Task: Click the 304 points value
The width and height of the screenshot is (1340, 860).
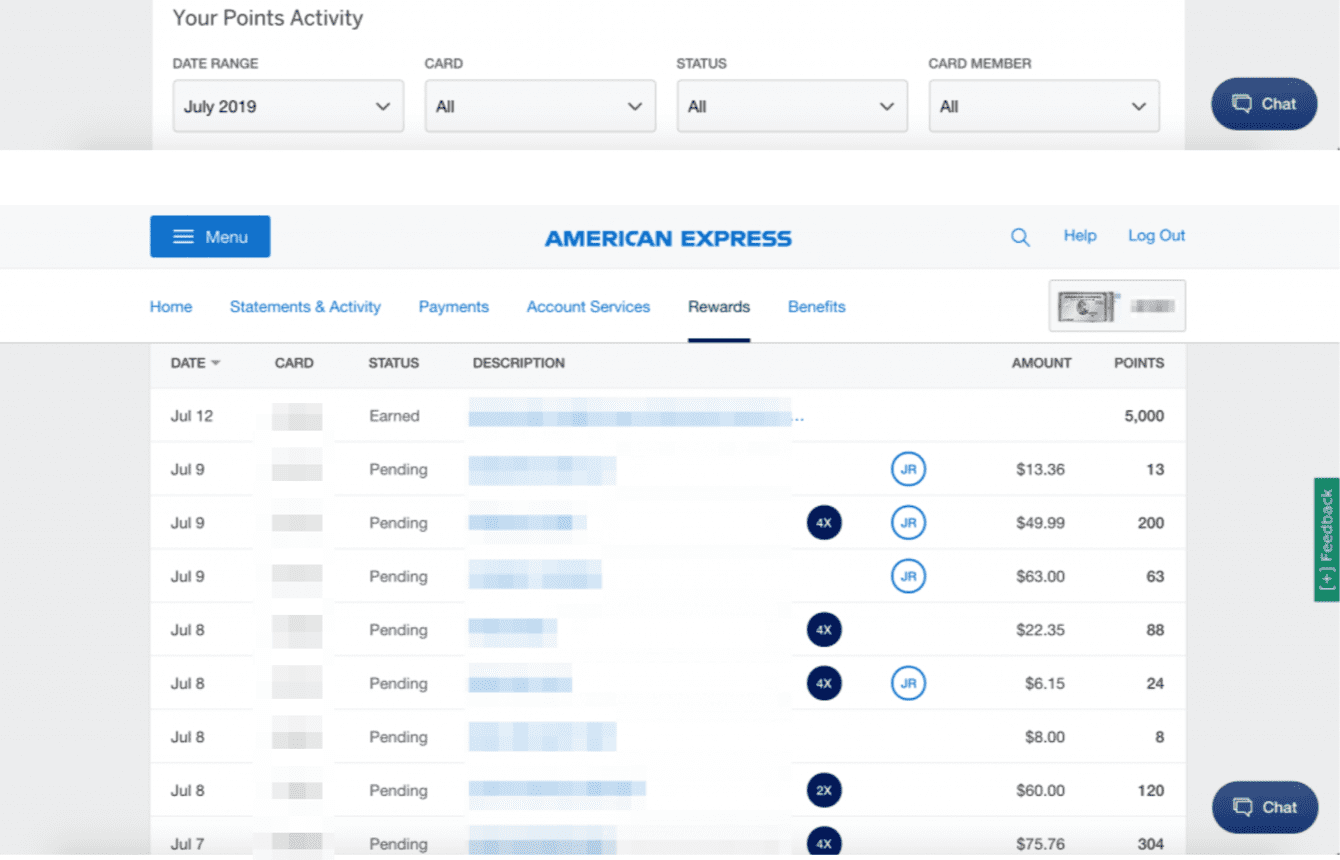Action: tap(1151, 844)
